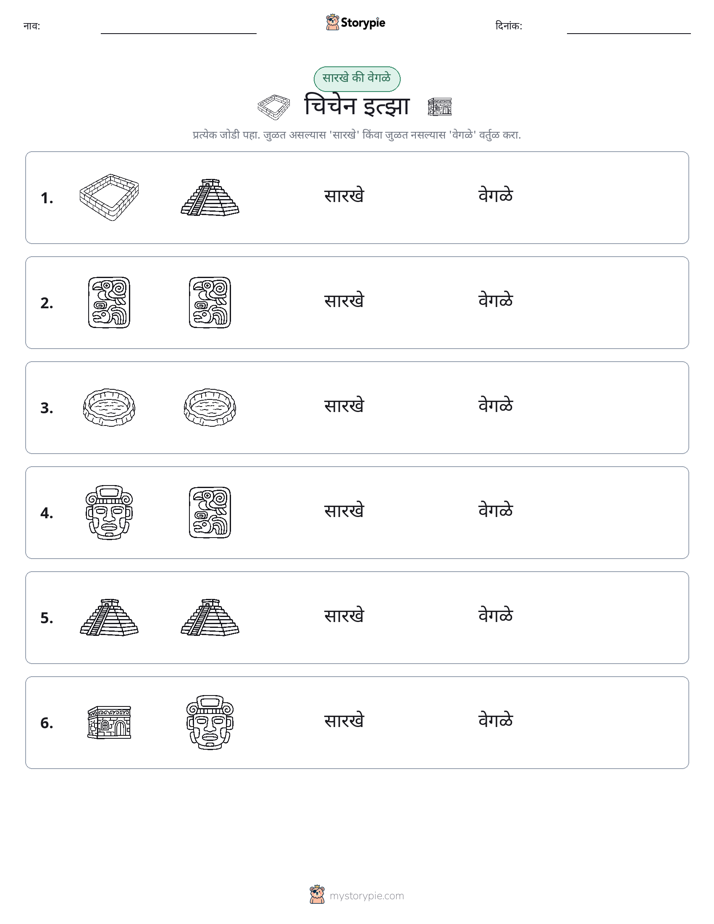This screenshot has width=714, height=924.
Task: Select 'वेगळे' for question 6
Action: tap(495, 721)
